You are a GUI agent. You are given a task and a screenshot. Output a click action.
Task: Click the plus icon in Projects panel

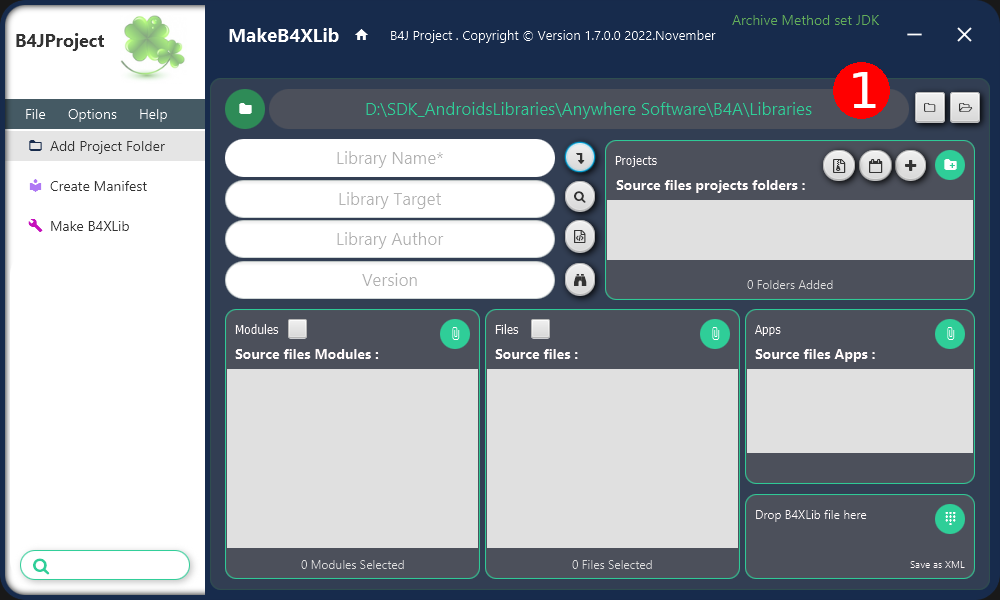pyautogui.click(x=911, y=166)
